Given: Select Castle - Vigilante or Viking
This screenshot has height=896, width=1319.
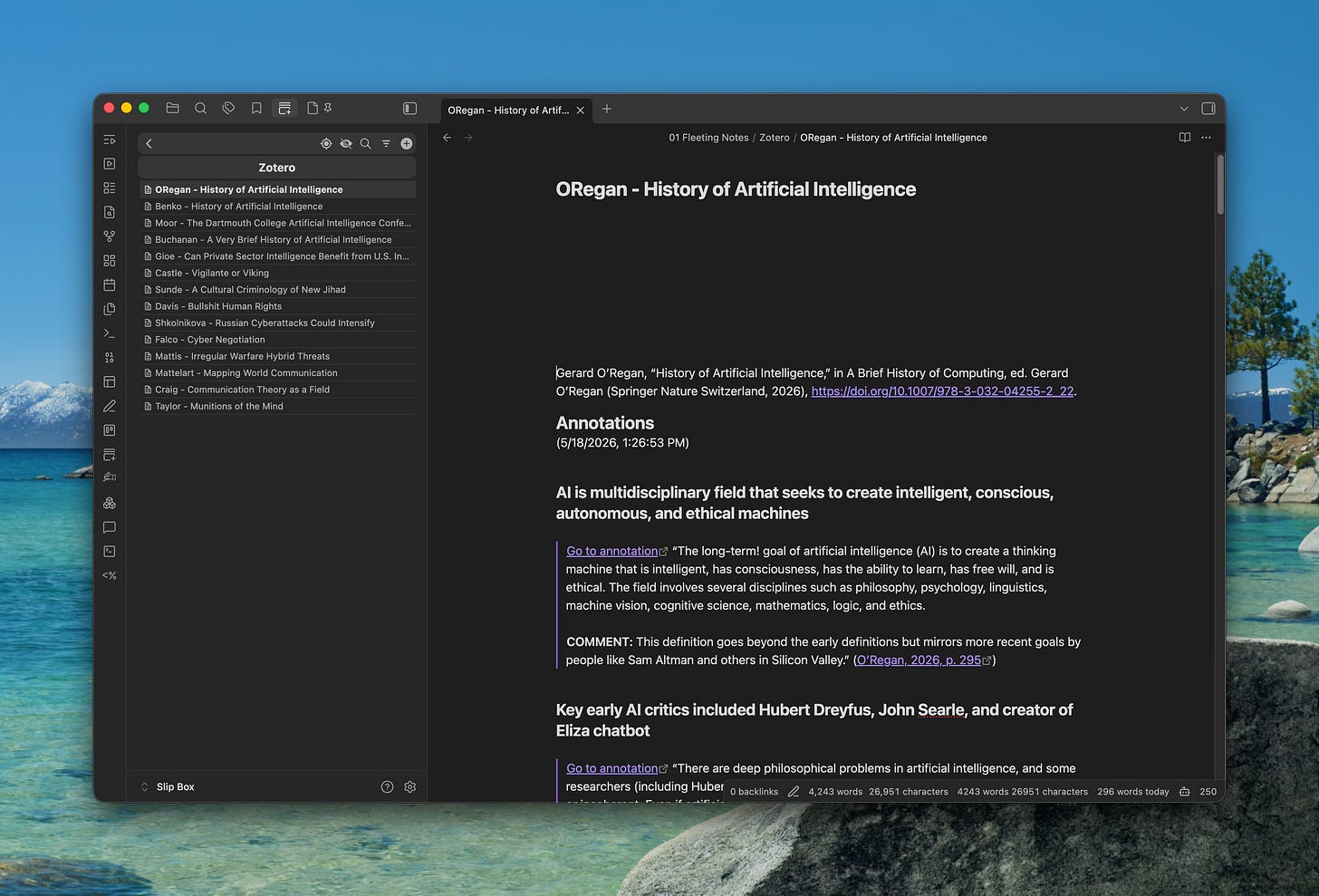Looking at the screenshot, I should [x=277, y=273].
